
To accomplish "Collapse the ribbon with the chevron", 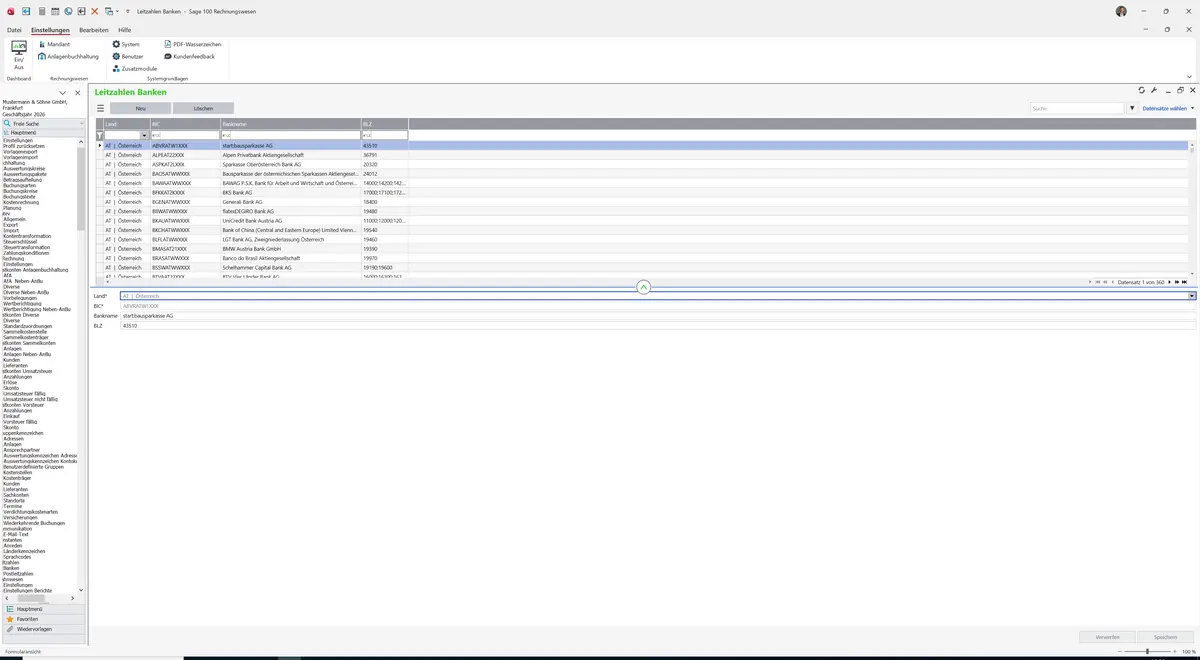I will coord(1189,76).
